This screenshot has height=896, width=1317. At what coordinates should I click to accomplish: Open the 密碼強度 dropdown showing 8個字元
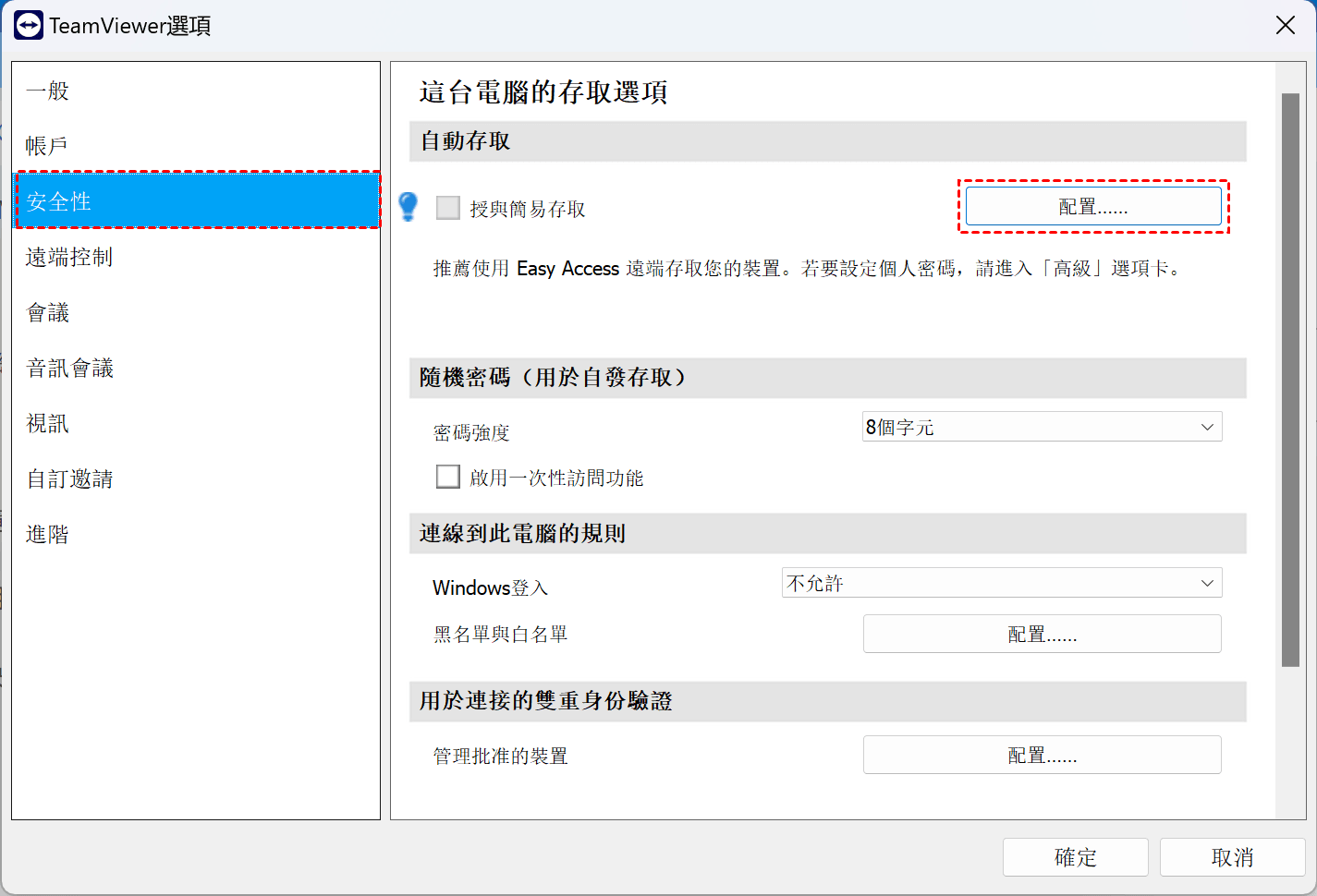1042,427
